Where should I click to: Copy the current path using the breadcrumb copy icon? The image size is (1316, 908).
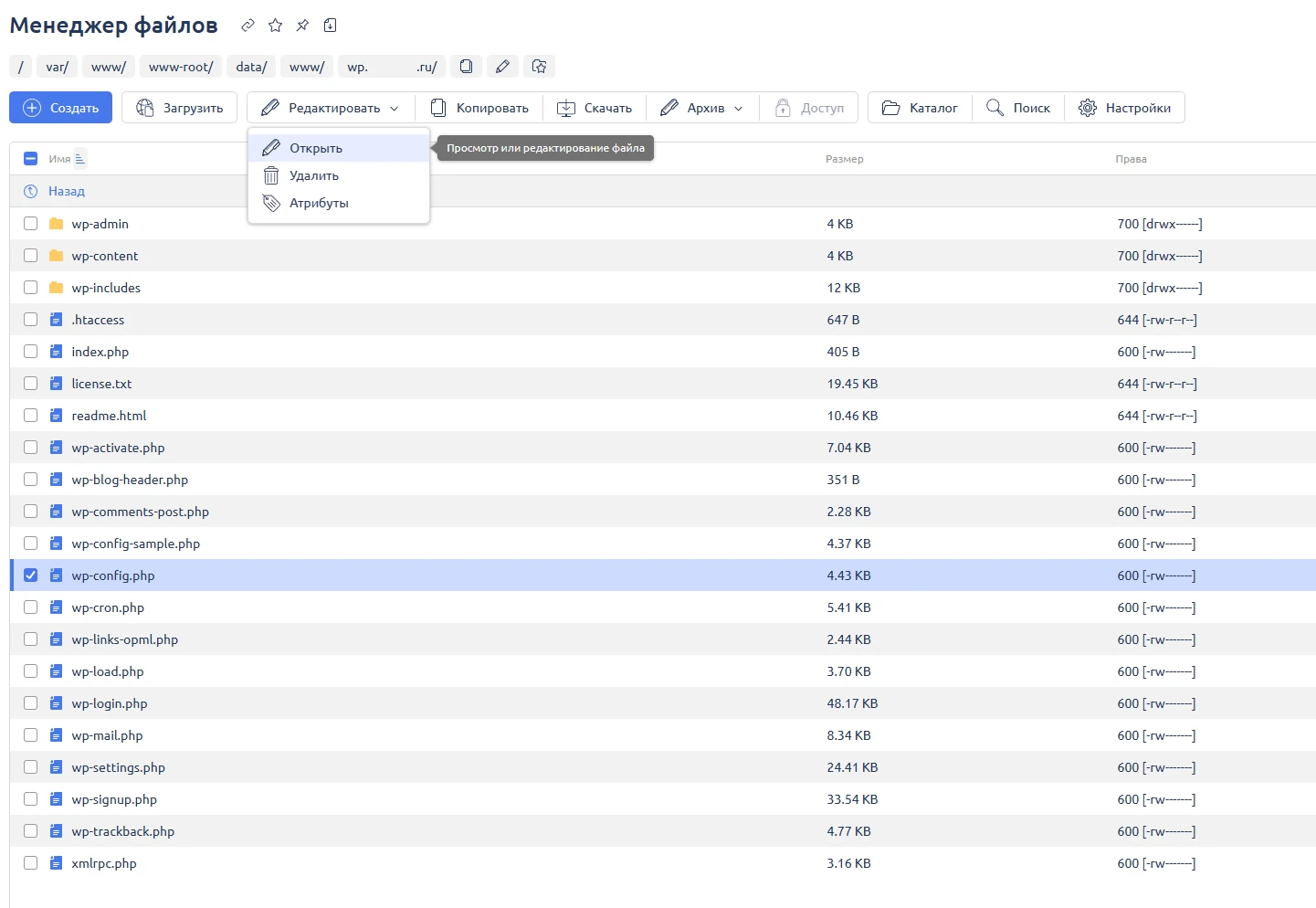coord(466,67)
